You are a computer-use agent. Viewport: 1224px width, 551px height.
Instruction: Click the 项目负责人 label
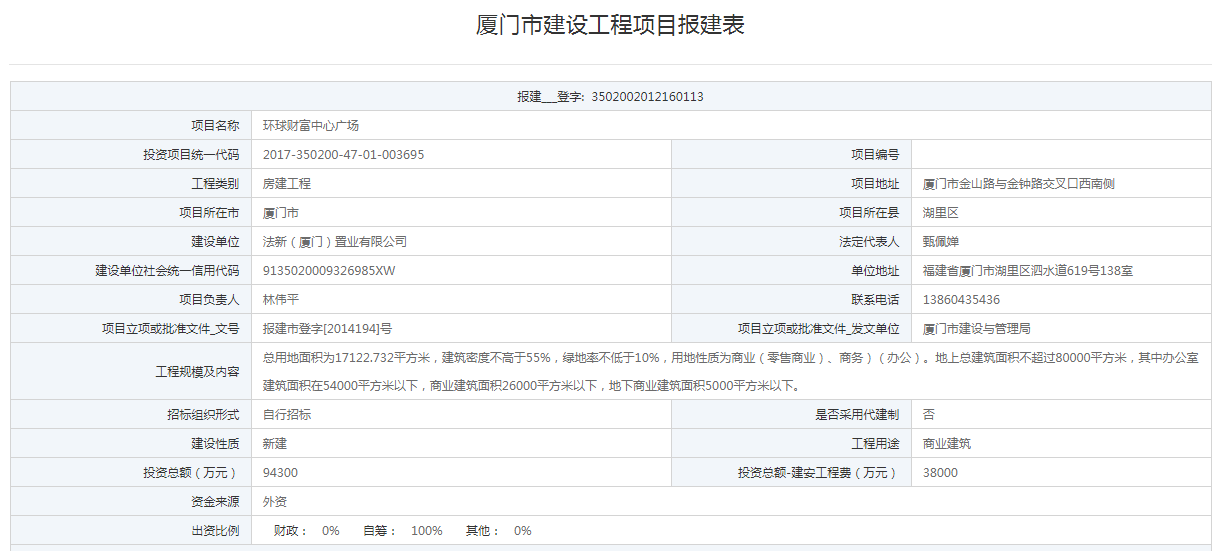coord(209,300)
